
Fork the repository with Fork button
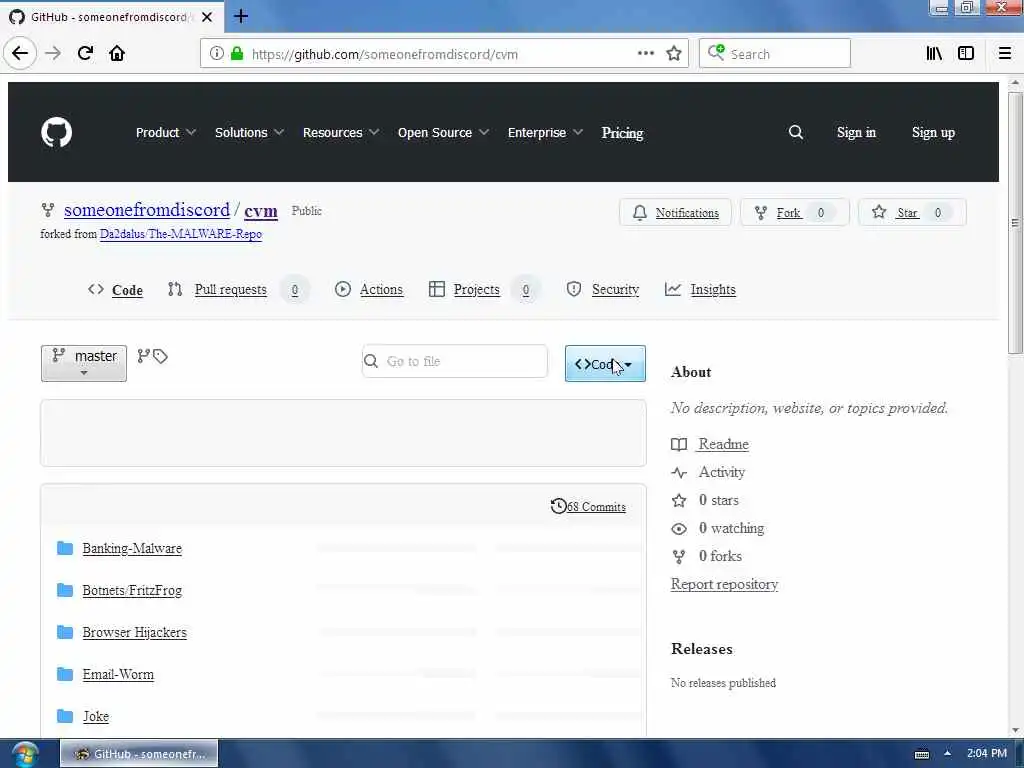click(x=795, y=212)
